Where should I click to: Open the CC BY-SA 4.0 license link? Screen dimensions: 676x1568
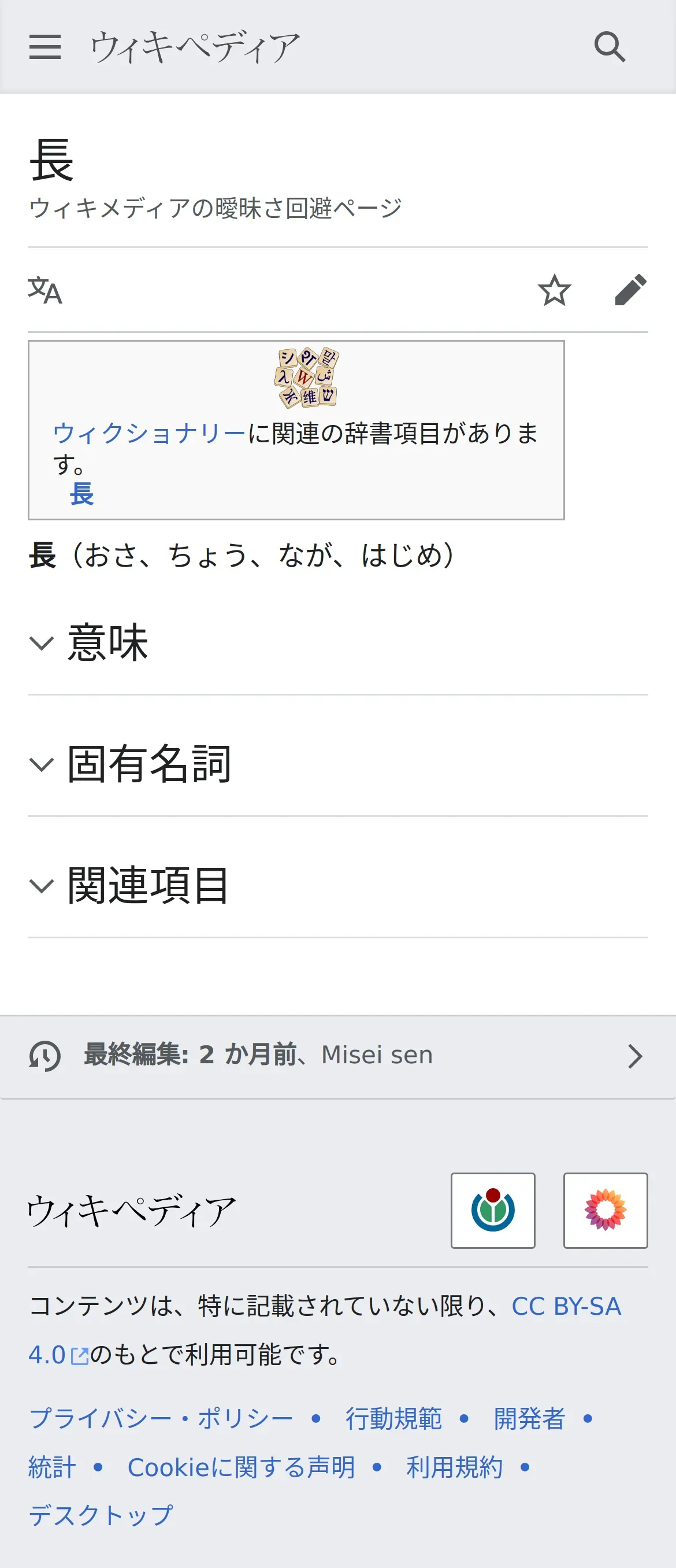566,1306
